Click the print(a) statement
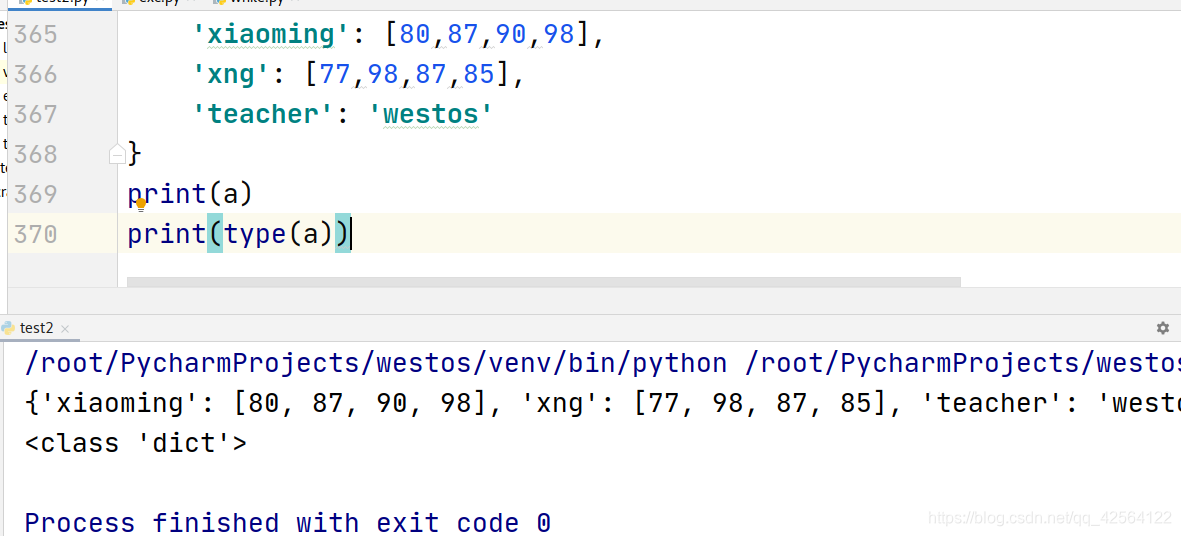 189,194
